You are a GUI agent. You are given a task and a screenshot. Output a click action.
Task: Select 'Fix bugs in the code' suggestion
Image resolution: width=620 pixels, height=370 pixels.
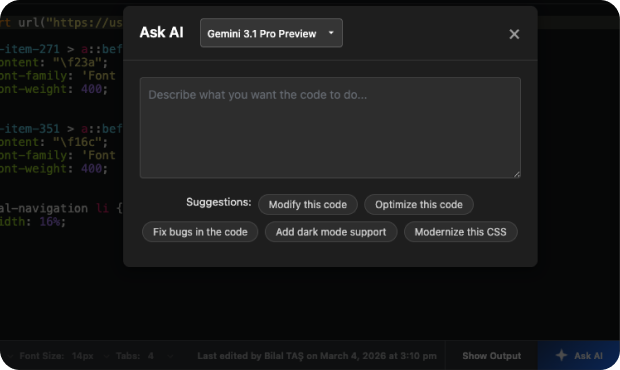200,232
